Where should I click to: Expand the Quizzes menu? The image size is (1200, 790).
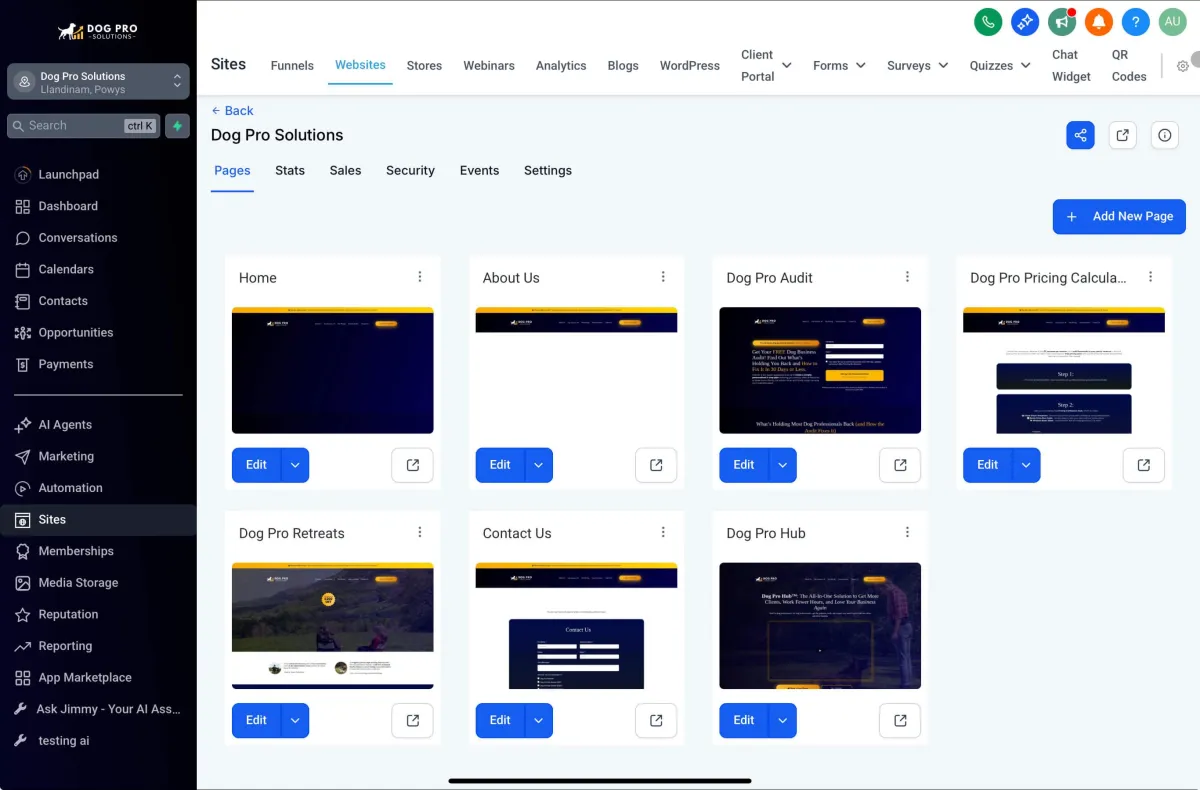(1000, 65)
